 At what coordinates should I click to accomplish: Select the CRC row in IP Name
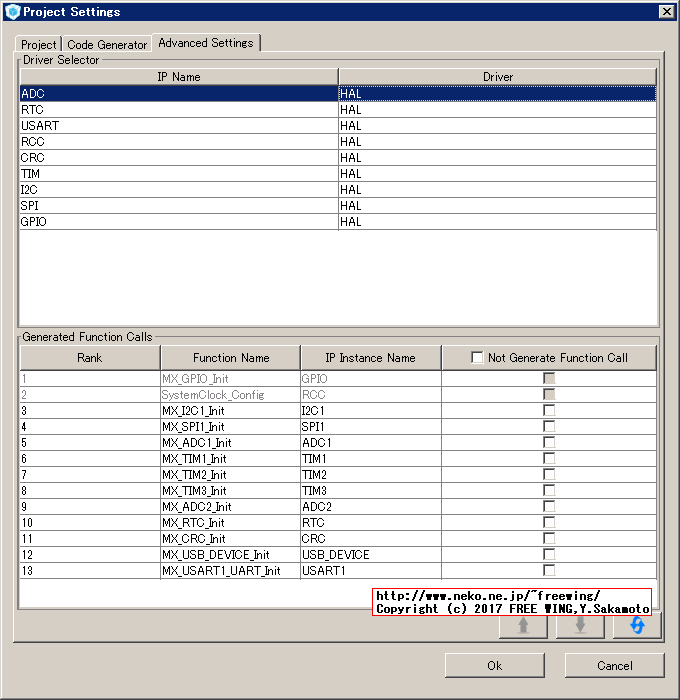click(x=179, y=158)
